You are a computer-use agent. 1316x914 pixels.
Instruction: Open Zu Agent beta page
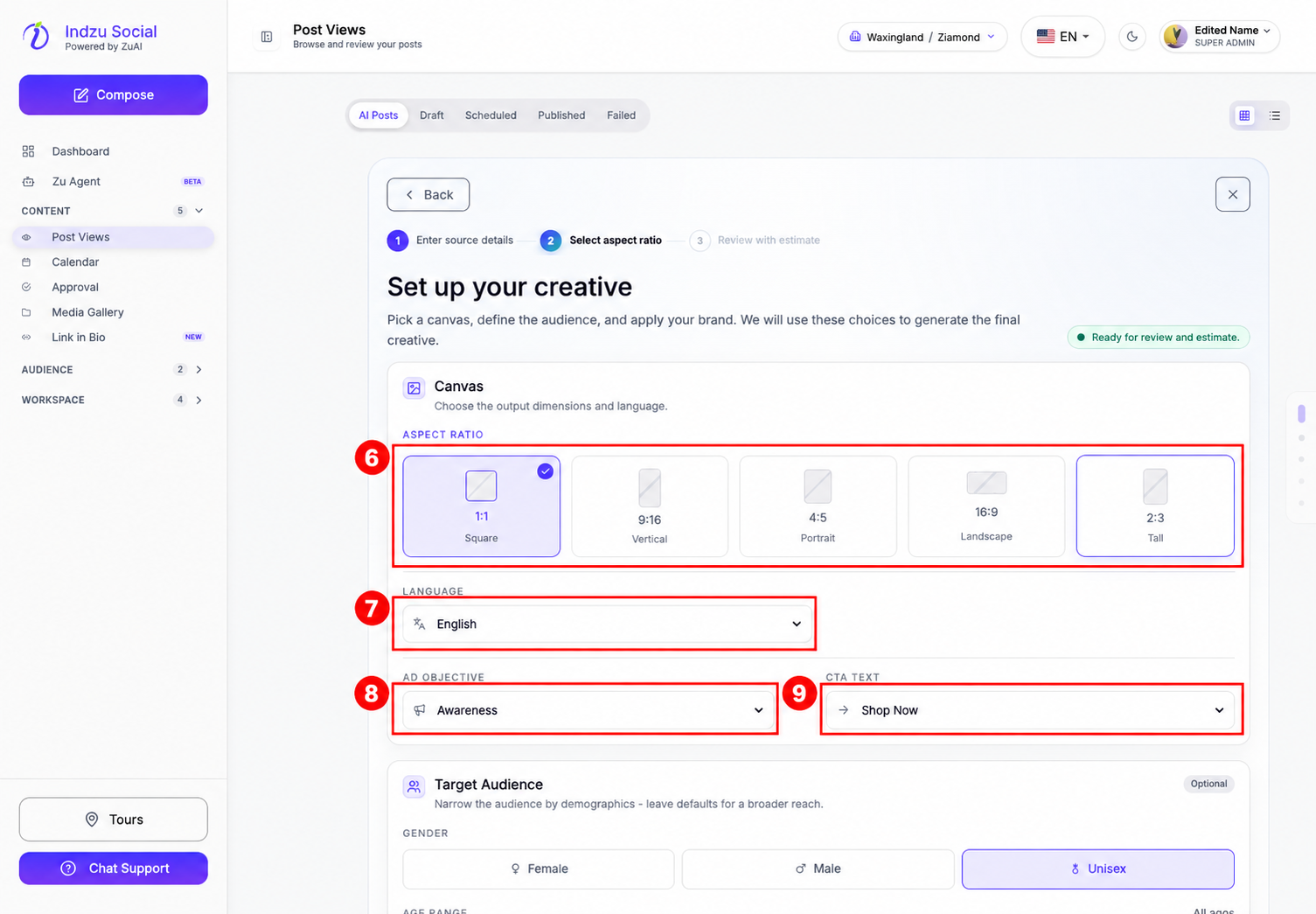click(113, 181)
